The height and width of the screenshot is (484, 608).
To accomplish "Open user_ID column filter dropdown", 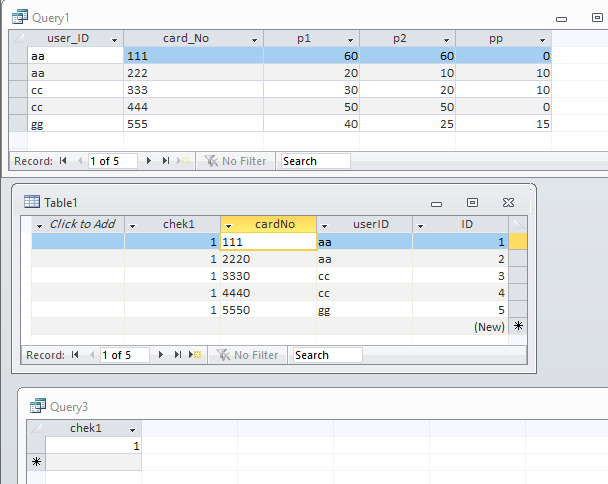I will click(114, 40).
